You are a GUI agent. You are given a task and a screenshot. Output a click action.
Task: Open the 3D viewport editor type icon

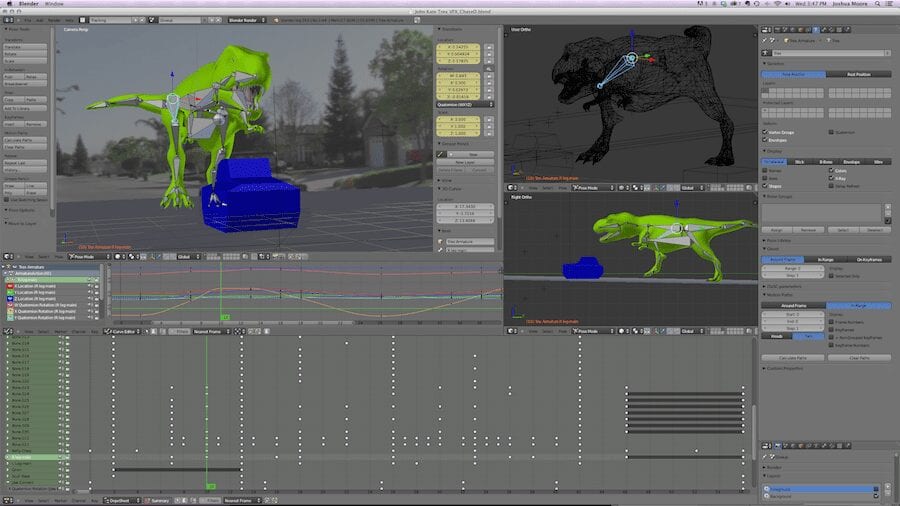coord(7,256)
